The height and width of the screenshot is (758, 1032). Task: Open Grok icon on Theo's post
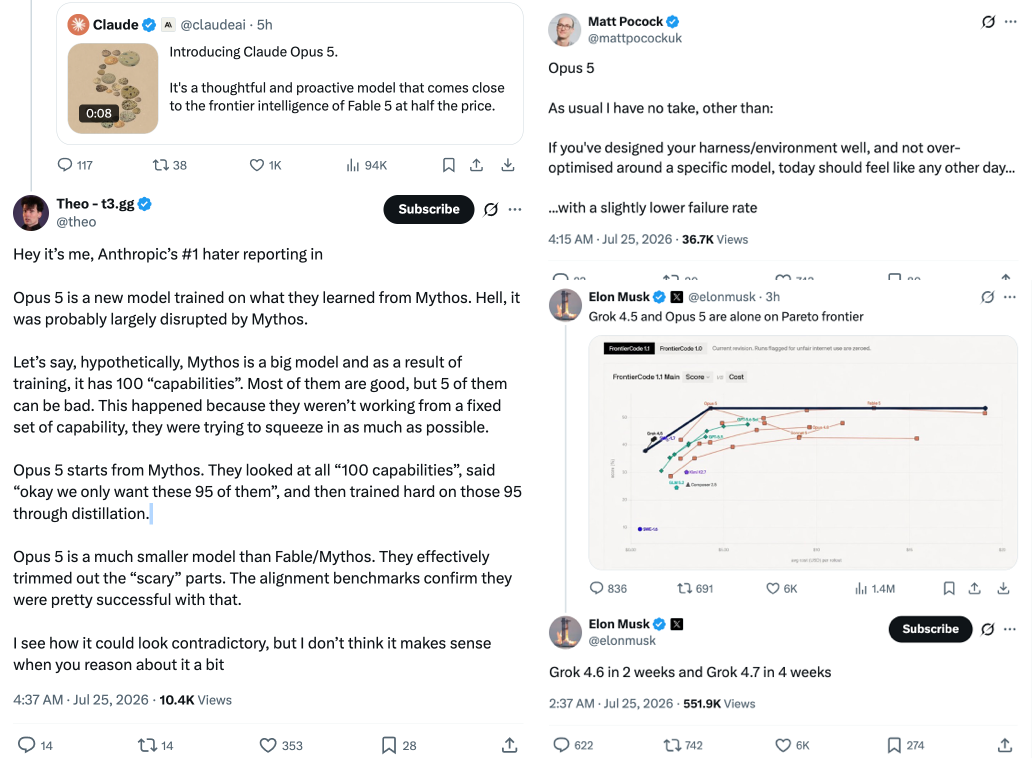point(491,210)
